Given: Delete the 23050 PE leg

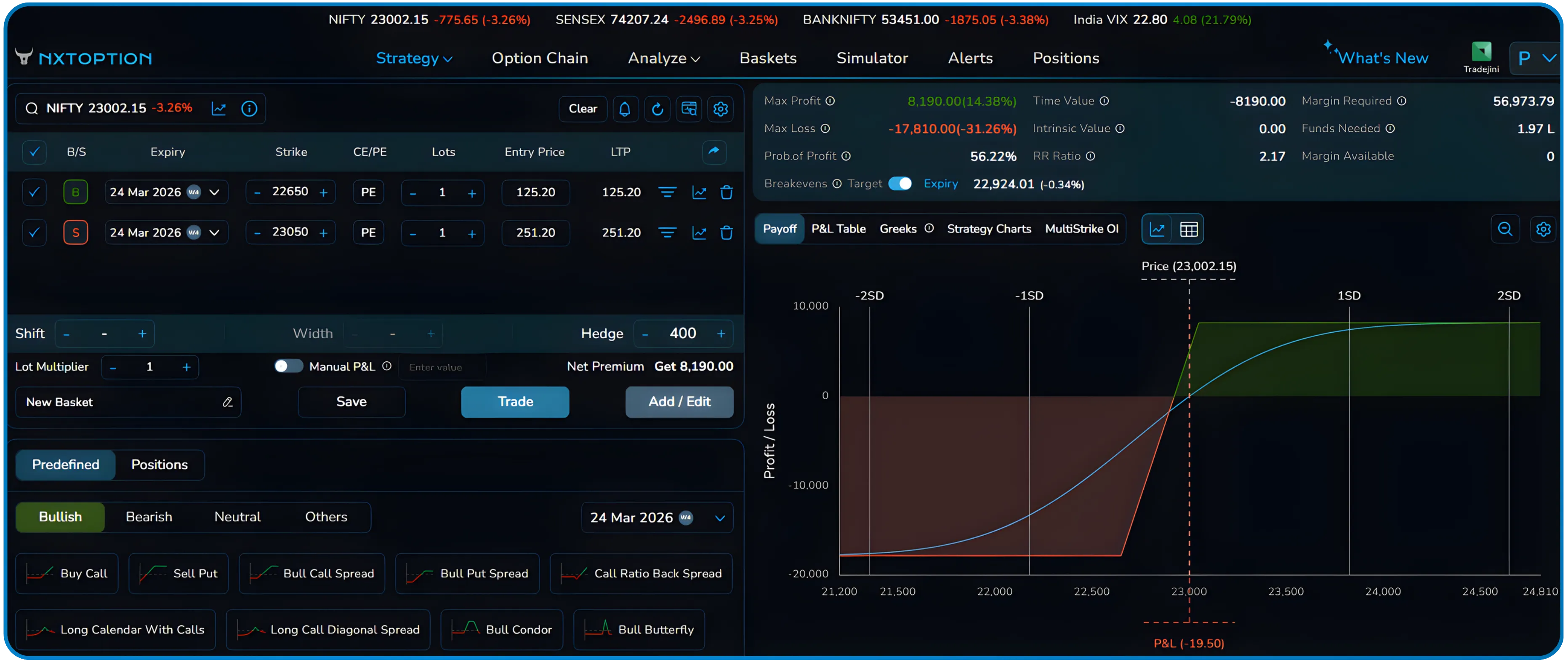Looking at the screenshot, I should [727, 232].
